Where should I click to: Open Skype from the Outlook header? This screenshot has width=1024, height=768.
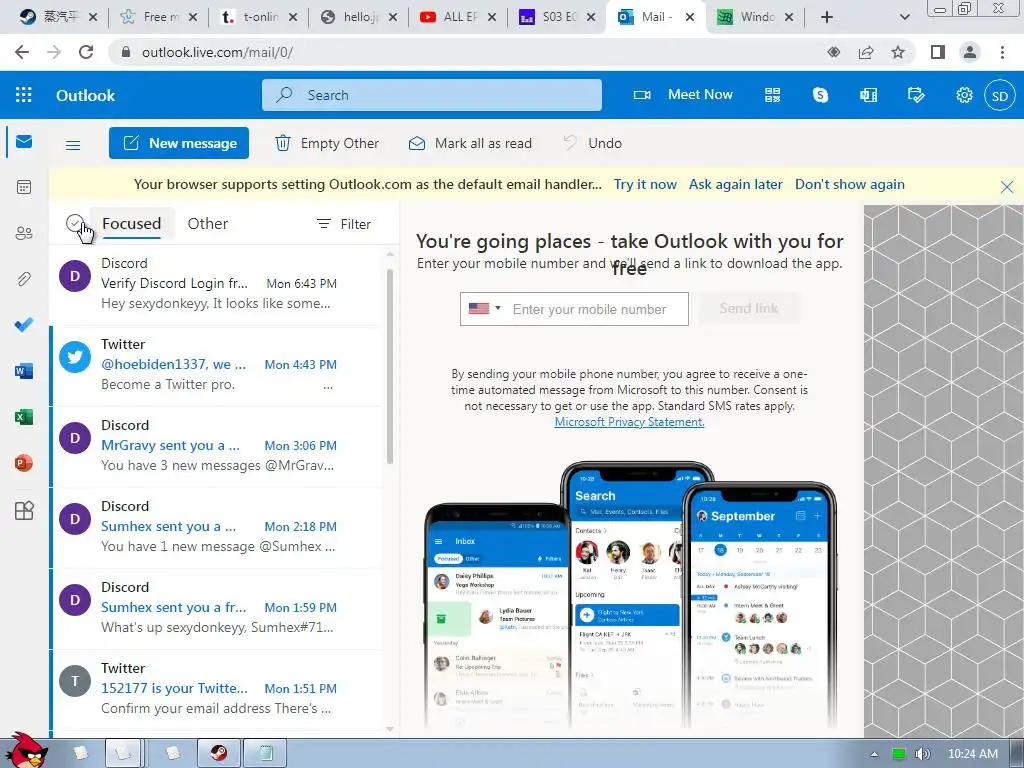(820, 95)
